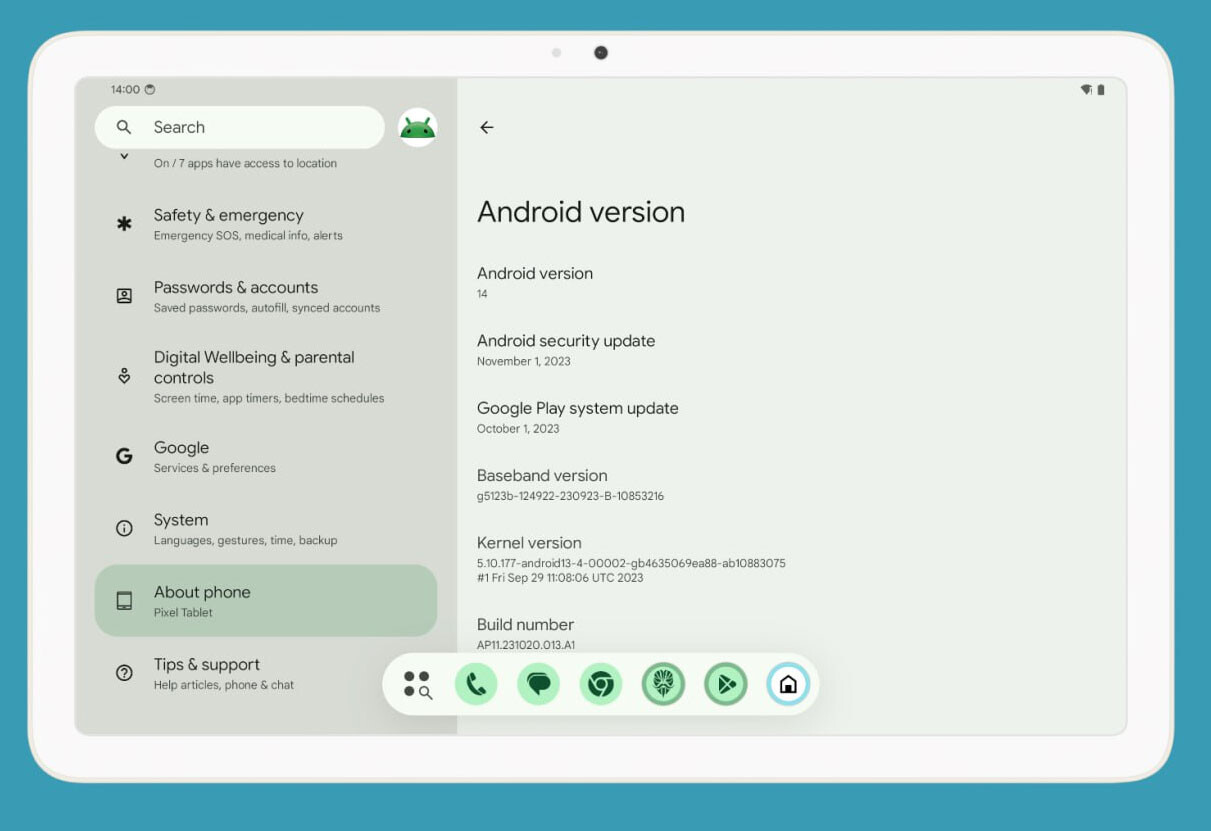The width and height of the screenshot is (1211, 831).
Task: Open the app drawer search icon
Action: (416, 683)
